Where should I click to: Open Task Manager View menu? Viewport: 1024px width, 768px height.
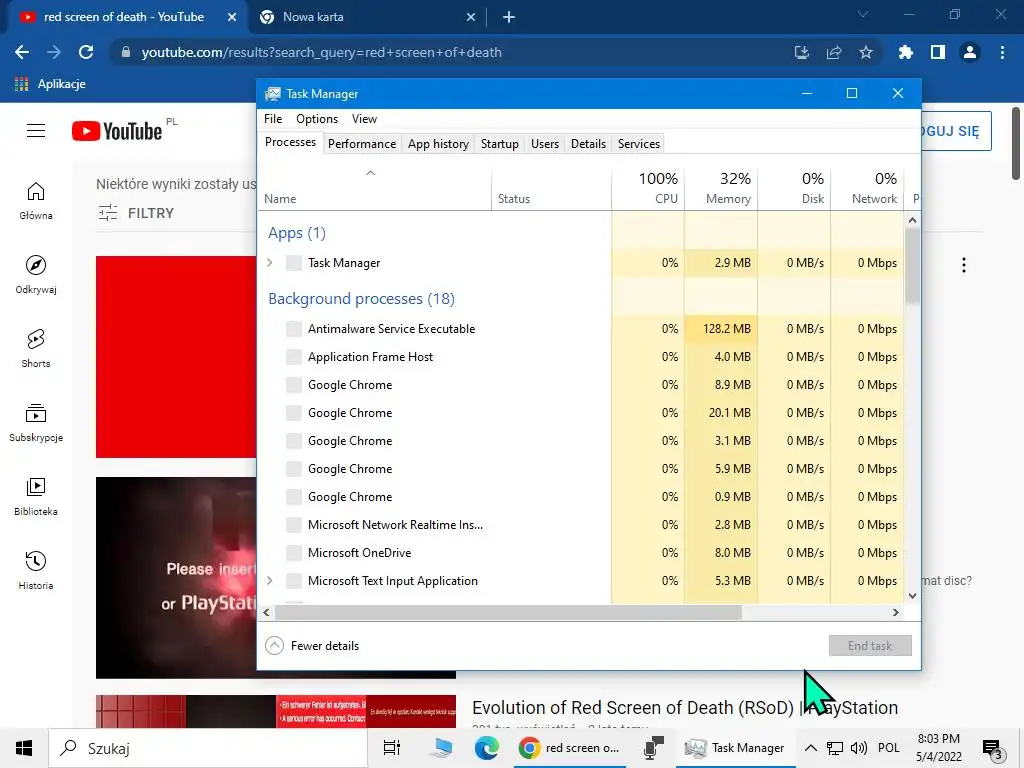click(x=364, y=119)
